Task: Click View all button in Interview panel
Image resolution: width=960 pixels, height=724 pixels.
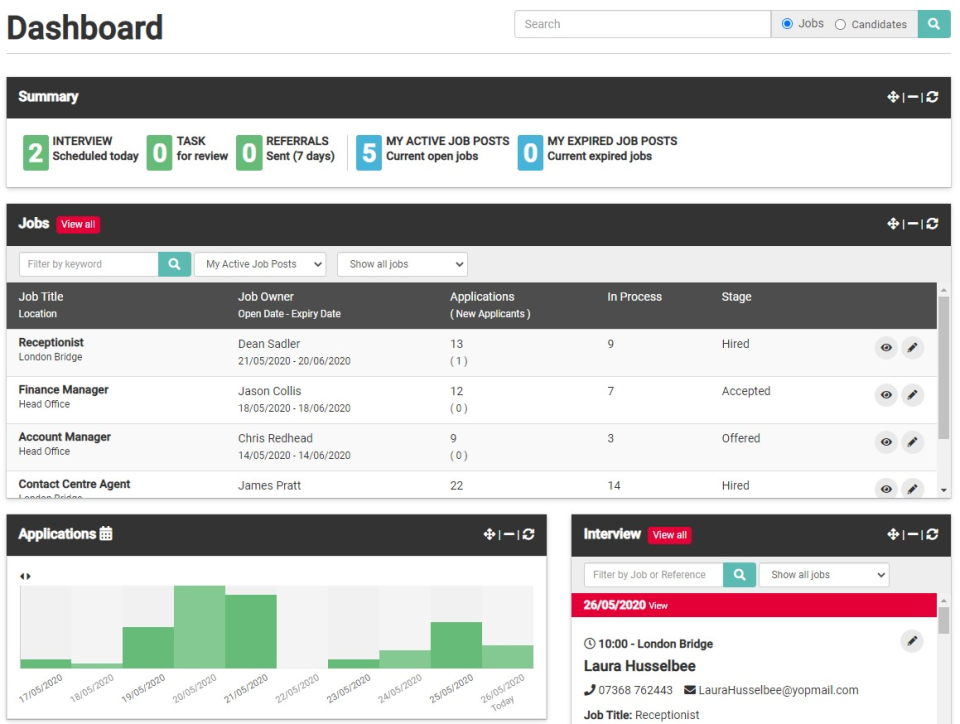Action: coord(669,535)
